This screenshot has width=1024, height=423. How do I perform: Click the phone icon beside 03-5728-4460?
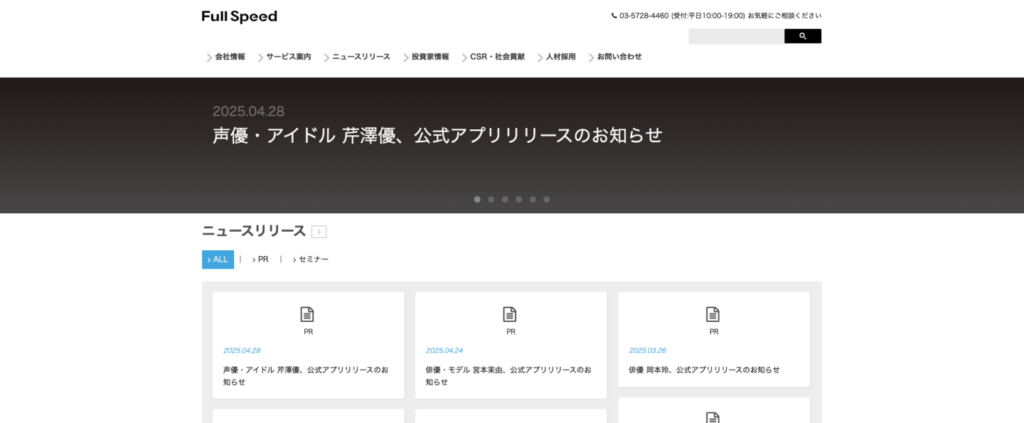coord(614,16)
